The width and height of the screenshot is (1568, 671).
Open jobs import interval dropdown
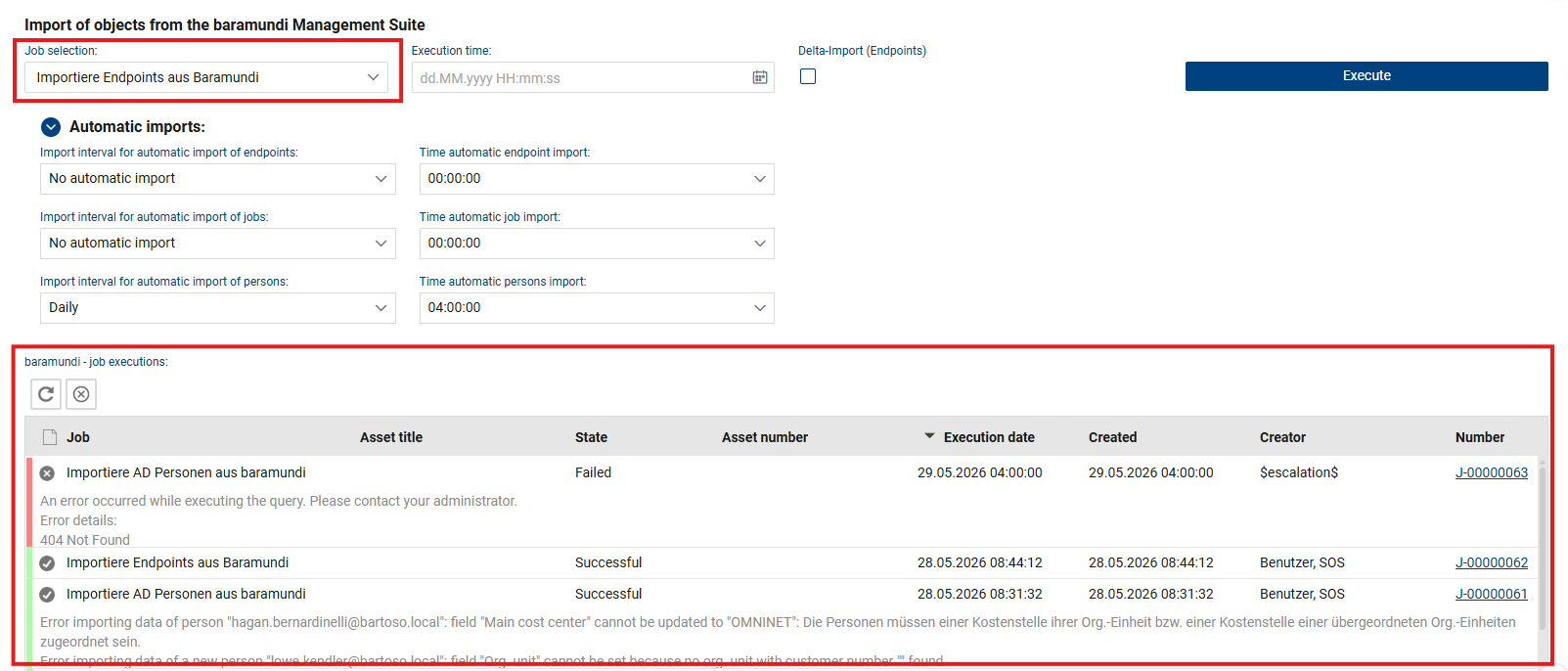(x=217, y=244)
